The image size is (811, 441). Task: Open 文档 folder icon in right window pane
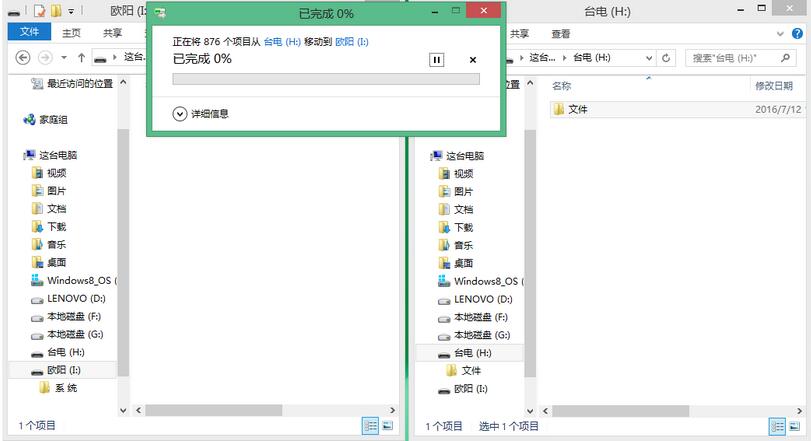coord(444,209)
